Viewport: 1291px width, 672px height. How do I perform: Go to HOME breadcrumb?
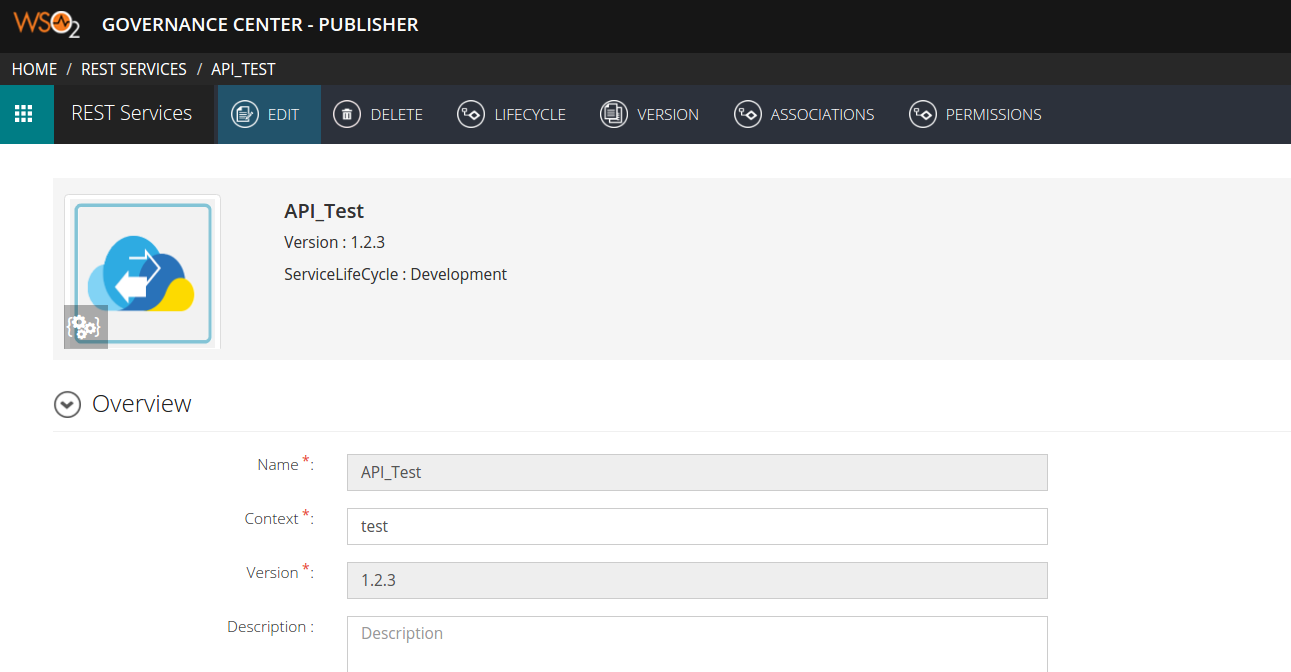coord(34,69)
